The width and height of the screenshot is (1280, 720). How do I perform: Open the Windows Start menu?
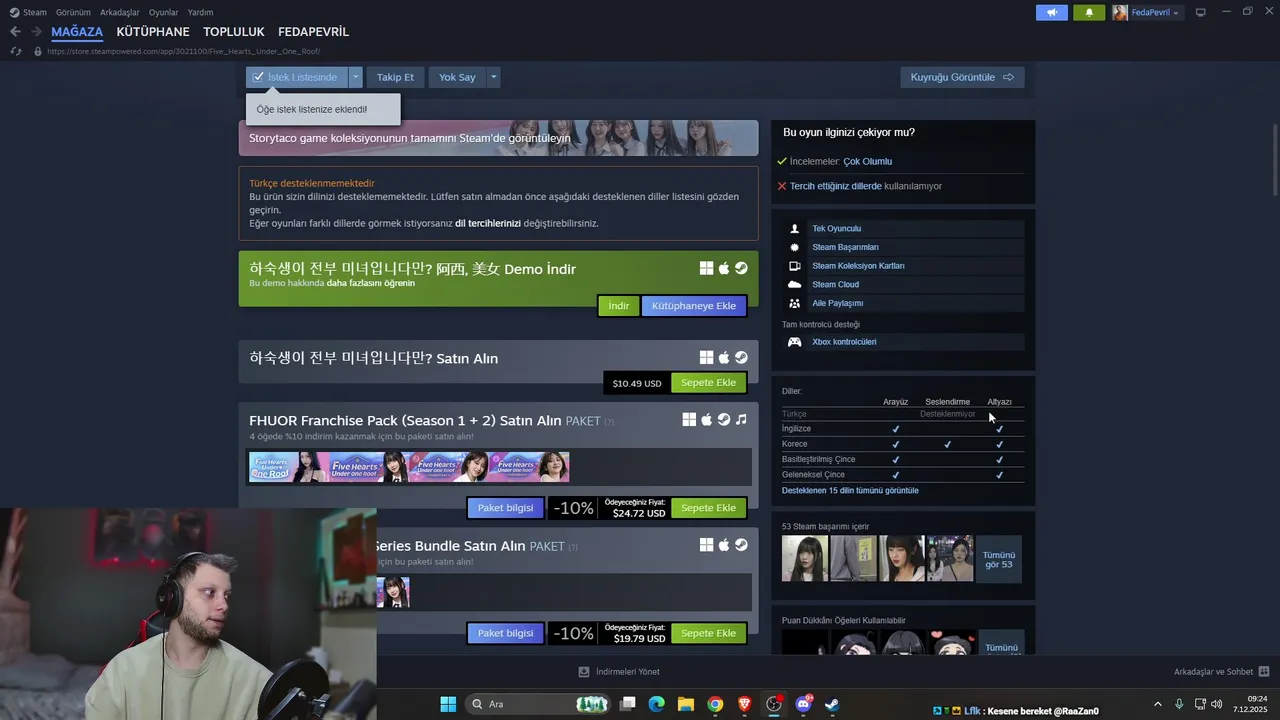point(448,704)
